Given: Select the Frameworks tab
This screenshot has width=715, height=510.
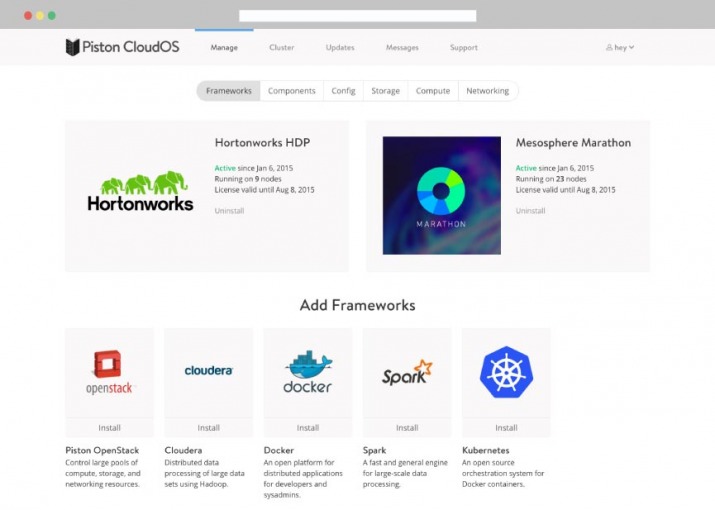Looking at the screenshot, I should click(x=228, y=91).
